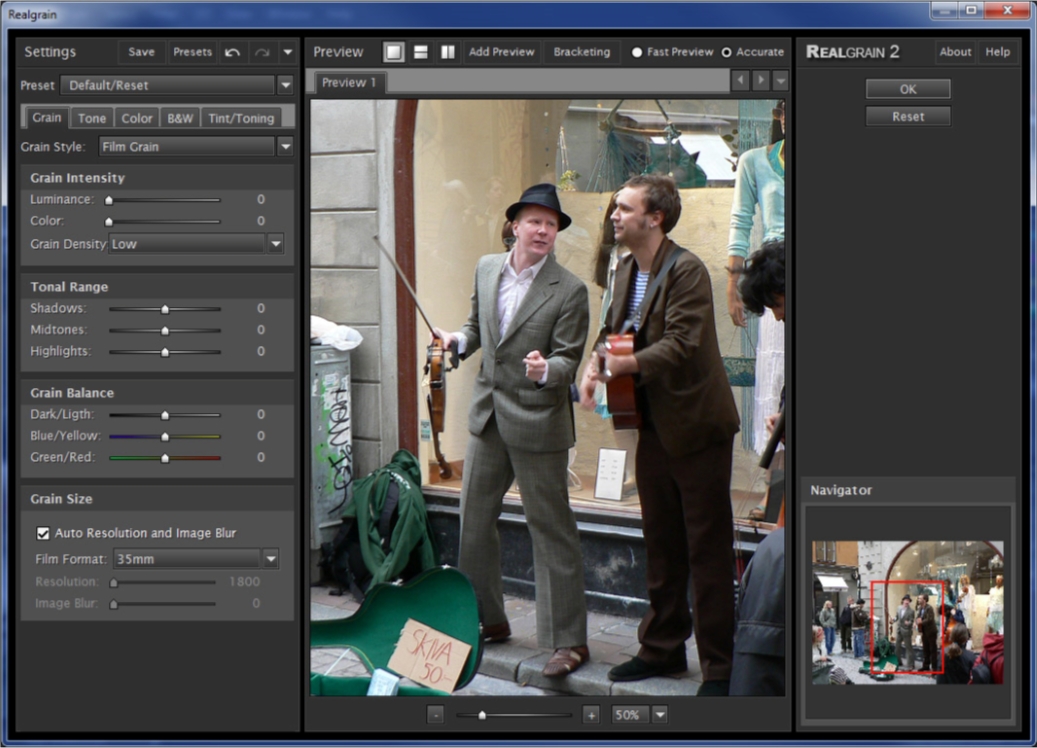
Task: Click the Dark/Ligth balance slider
Action: click(165, 415)
